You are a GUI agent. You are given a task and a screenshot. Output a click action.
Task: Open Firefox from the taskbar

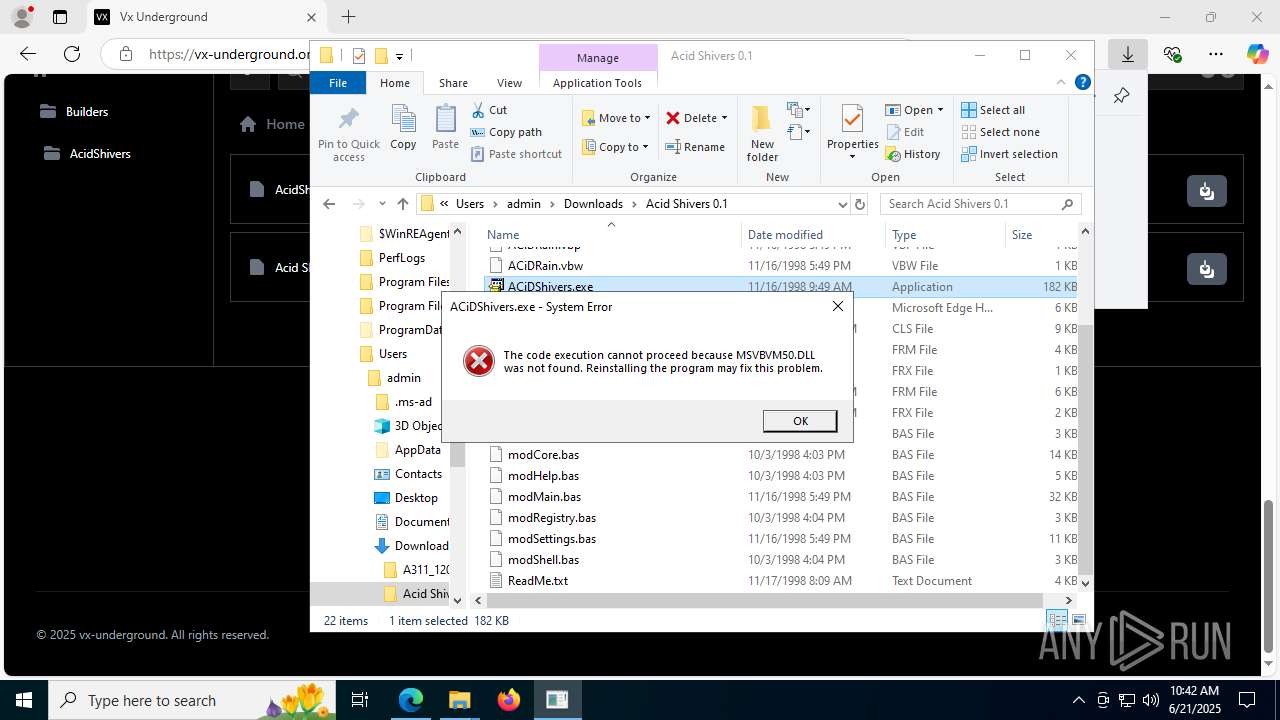point(509,700)
